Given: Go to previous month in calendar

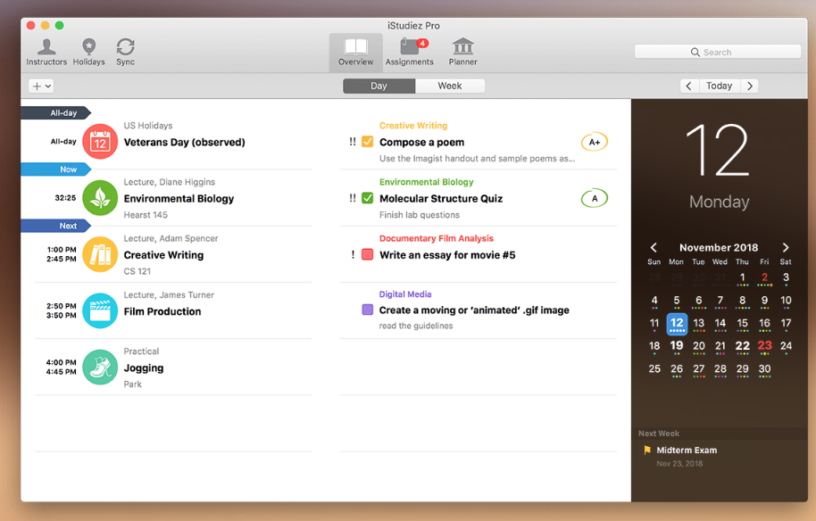Looking at the screenshot, I should coord(654,247).
